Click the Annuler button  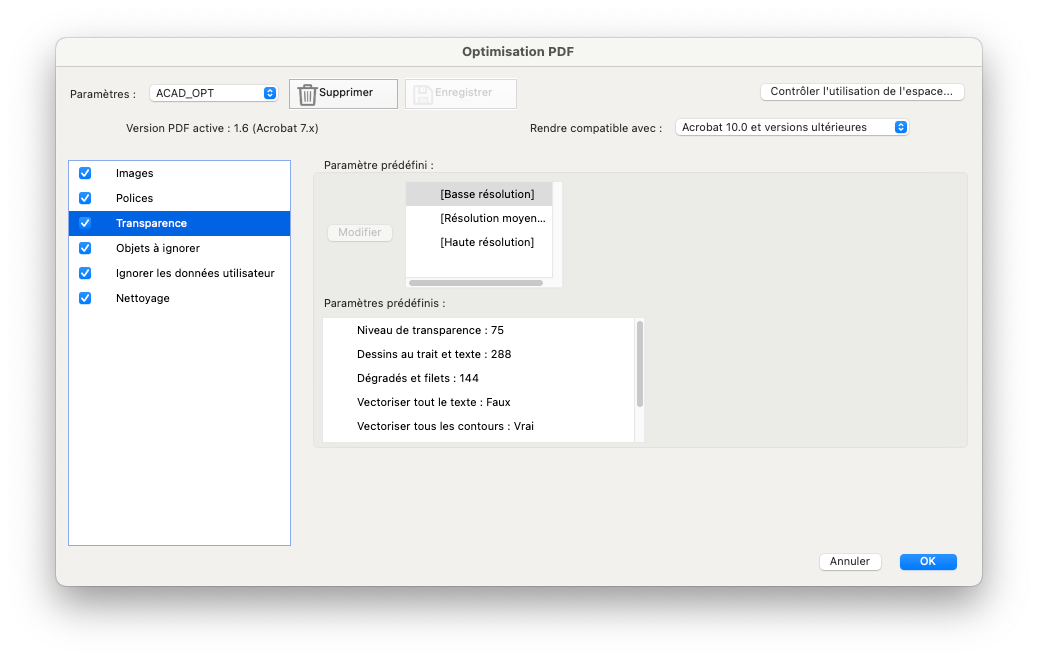(850, 561)
